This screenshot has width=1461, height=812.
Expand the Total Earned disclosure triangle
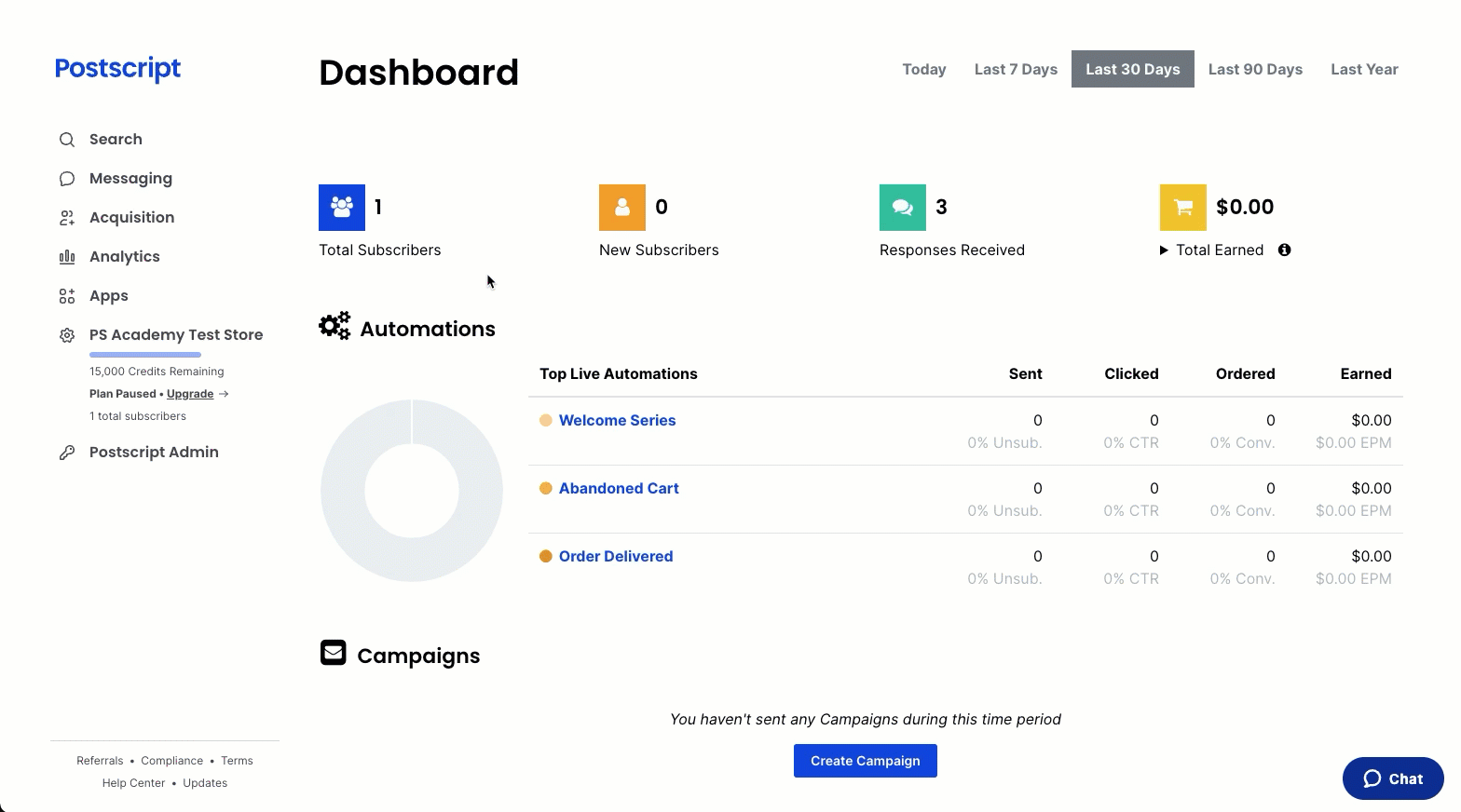click(x=1164, y=250)
